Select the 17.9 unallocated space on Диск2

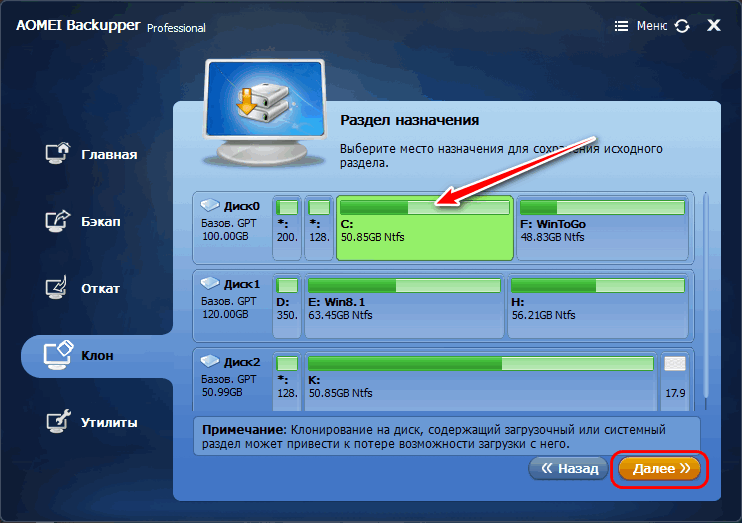675,382
